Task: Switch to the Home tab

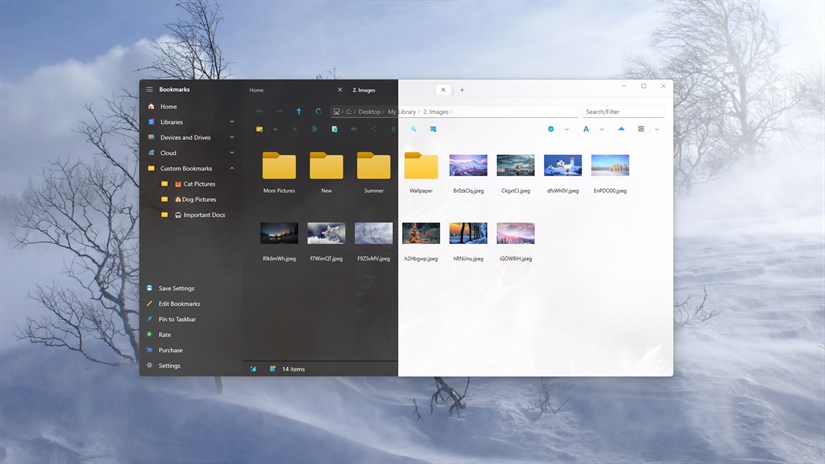Action: 257,90
